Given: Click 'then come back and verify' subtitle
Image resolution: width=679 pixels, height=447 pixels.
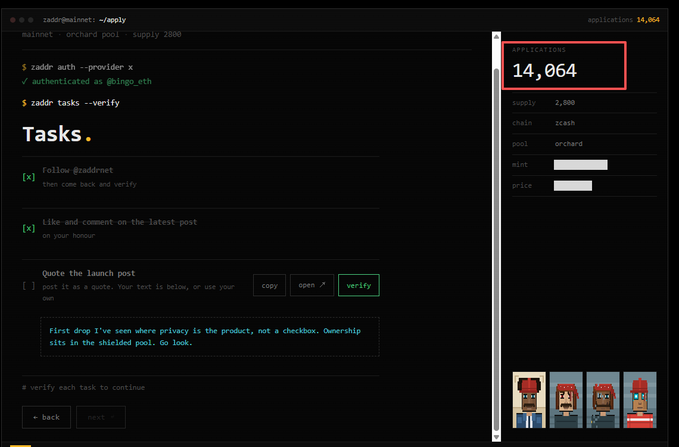Looking at the screenshot, I should 90,184.
